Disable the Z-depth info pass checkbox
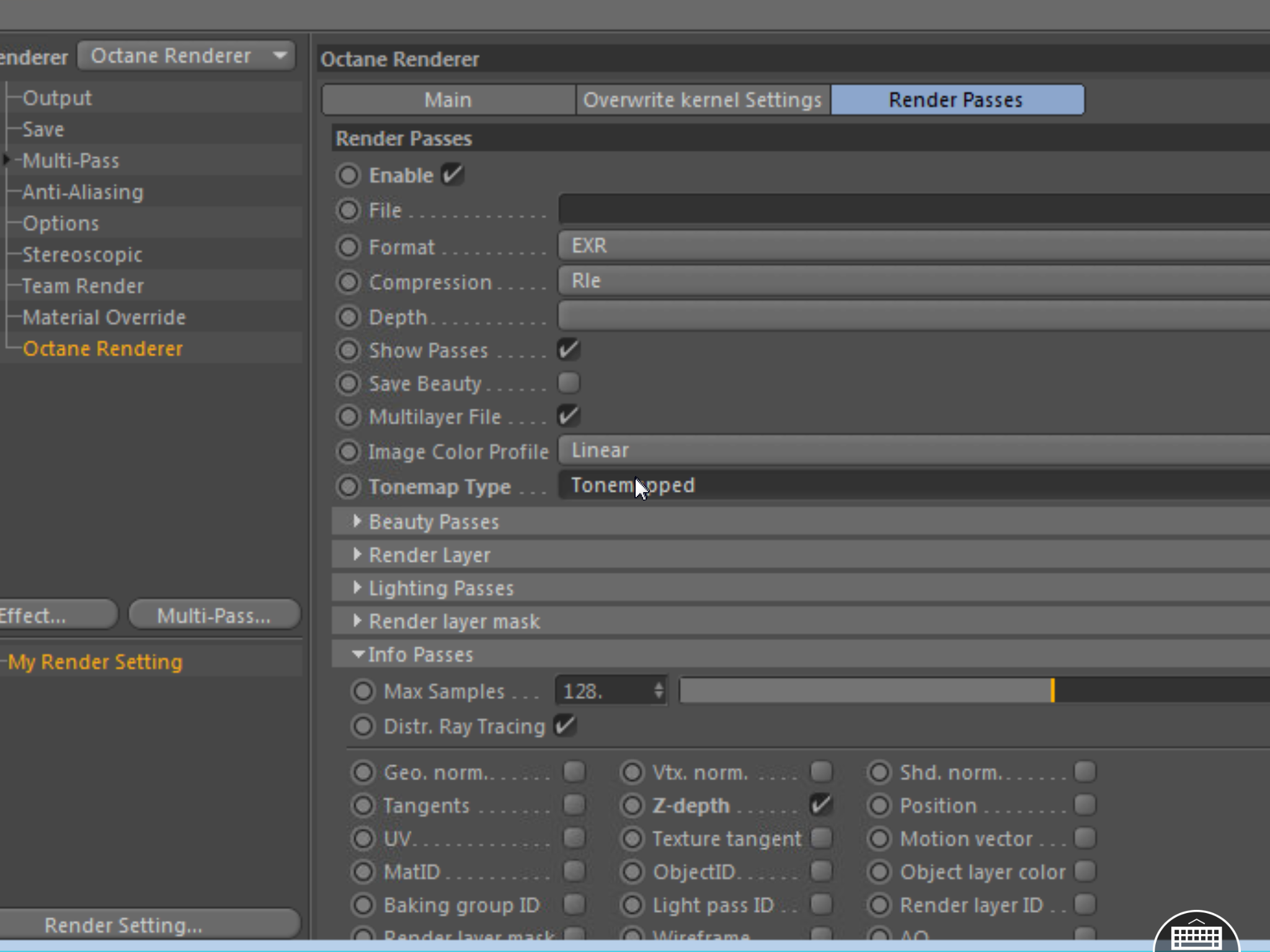1270x952 pixels. tap(821, 804)
